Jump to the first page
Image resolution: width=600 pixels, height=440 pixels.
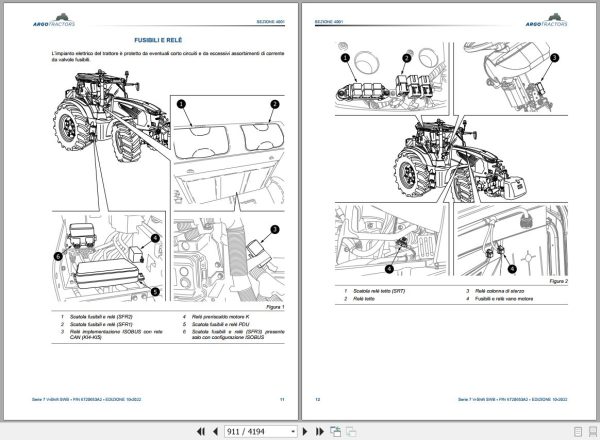point(201,432)
